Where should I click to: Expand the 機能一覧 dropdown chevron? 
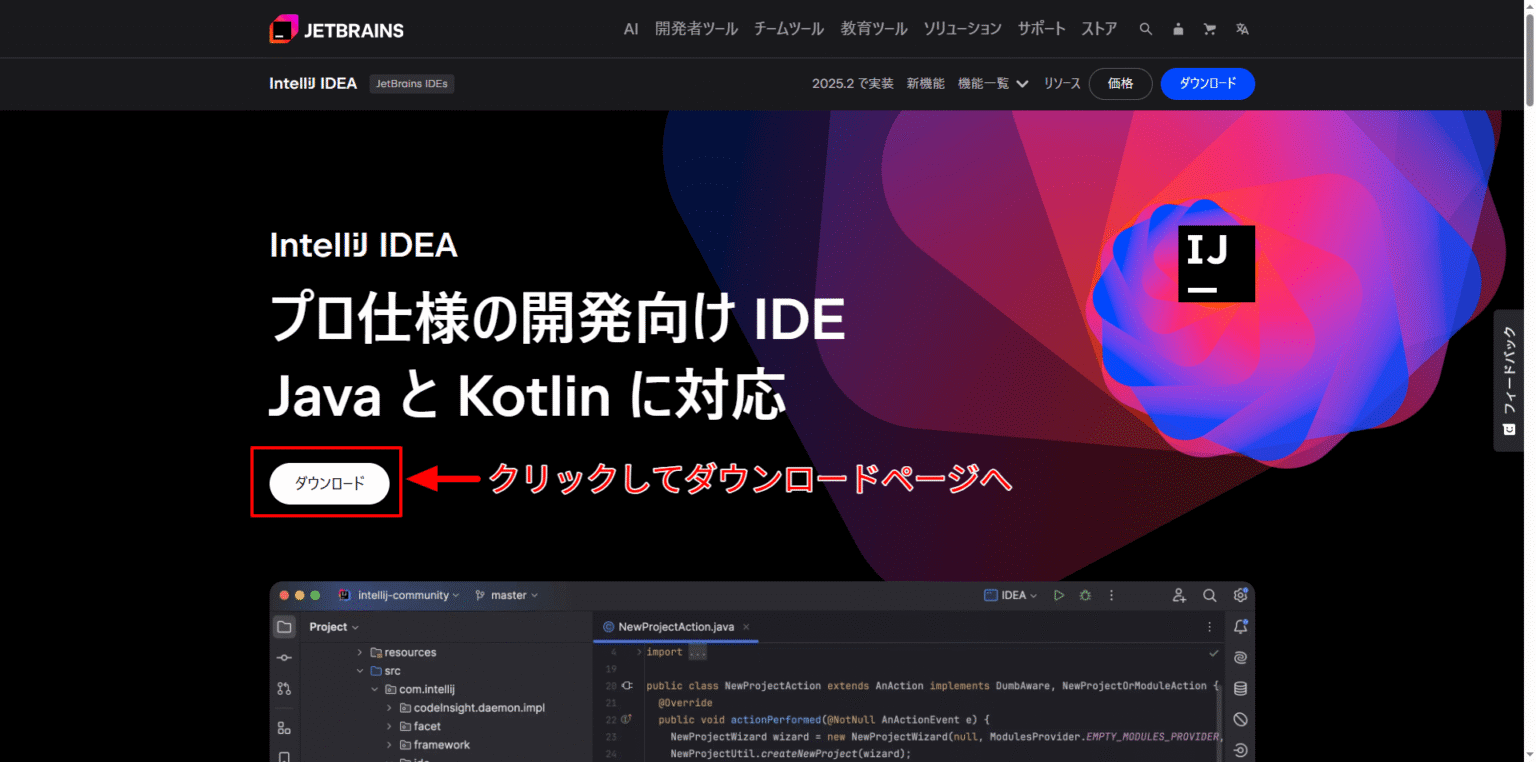(x=1022, y=84)
